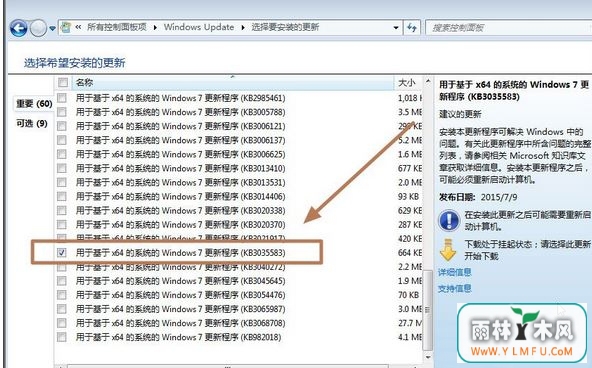
Task: Click the 93 KB size value
Action: [x=409, y=196]
